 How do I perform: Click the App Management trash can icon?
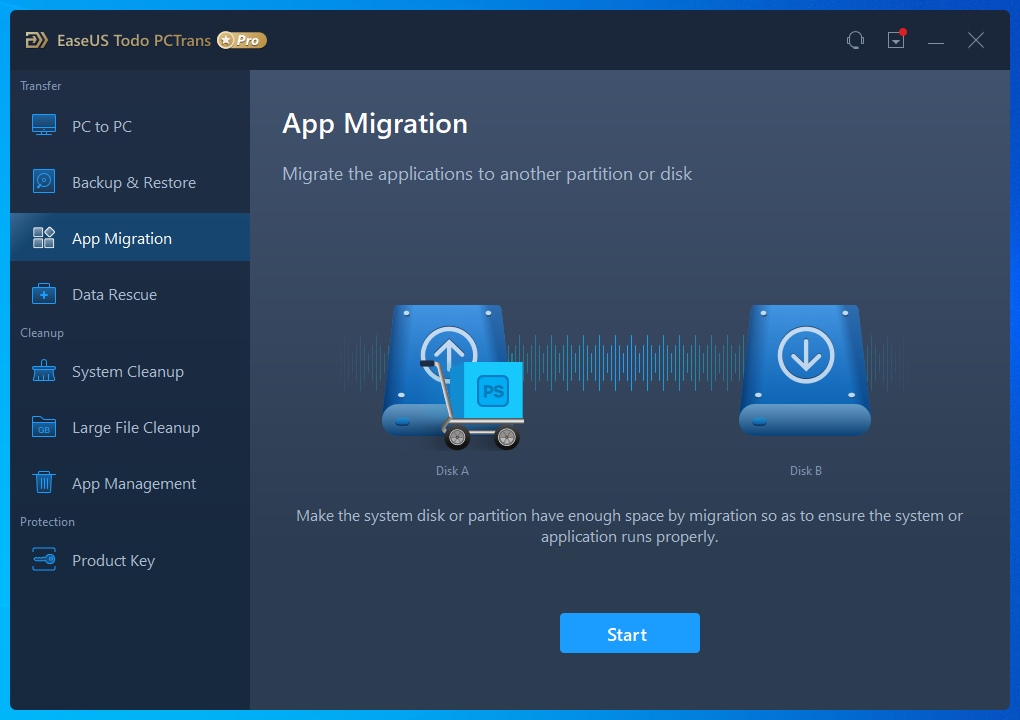44,483
